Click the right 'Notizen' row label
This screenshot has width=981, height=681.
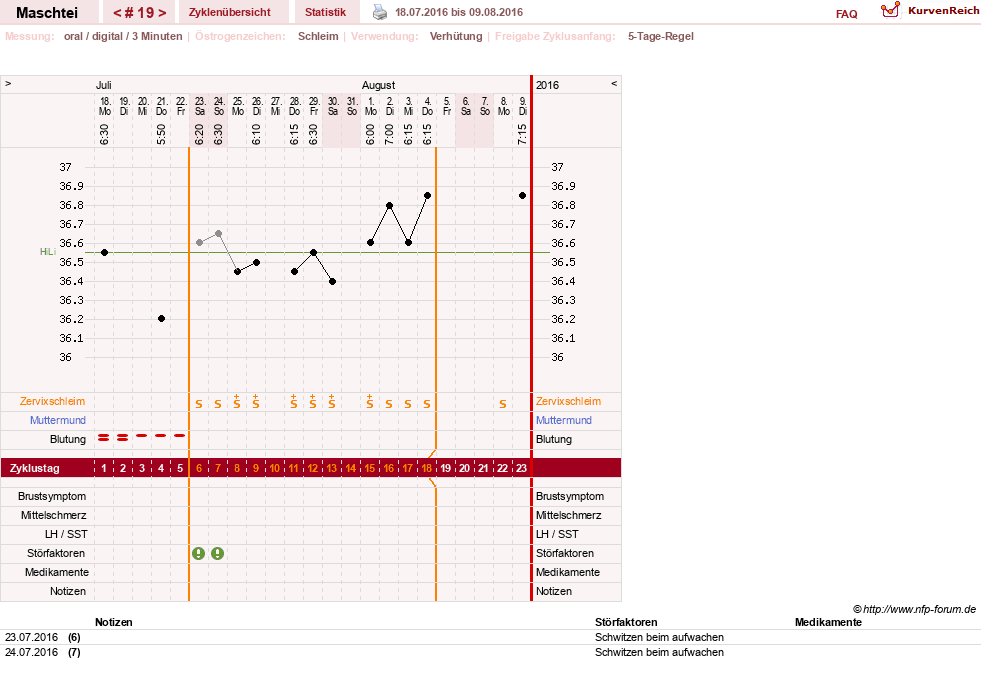(x=554, y=591)
